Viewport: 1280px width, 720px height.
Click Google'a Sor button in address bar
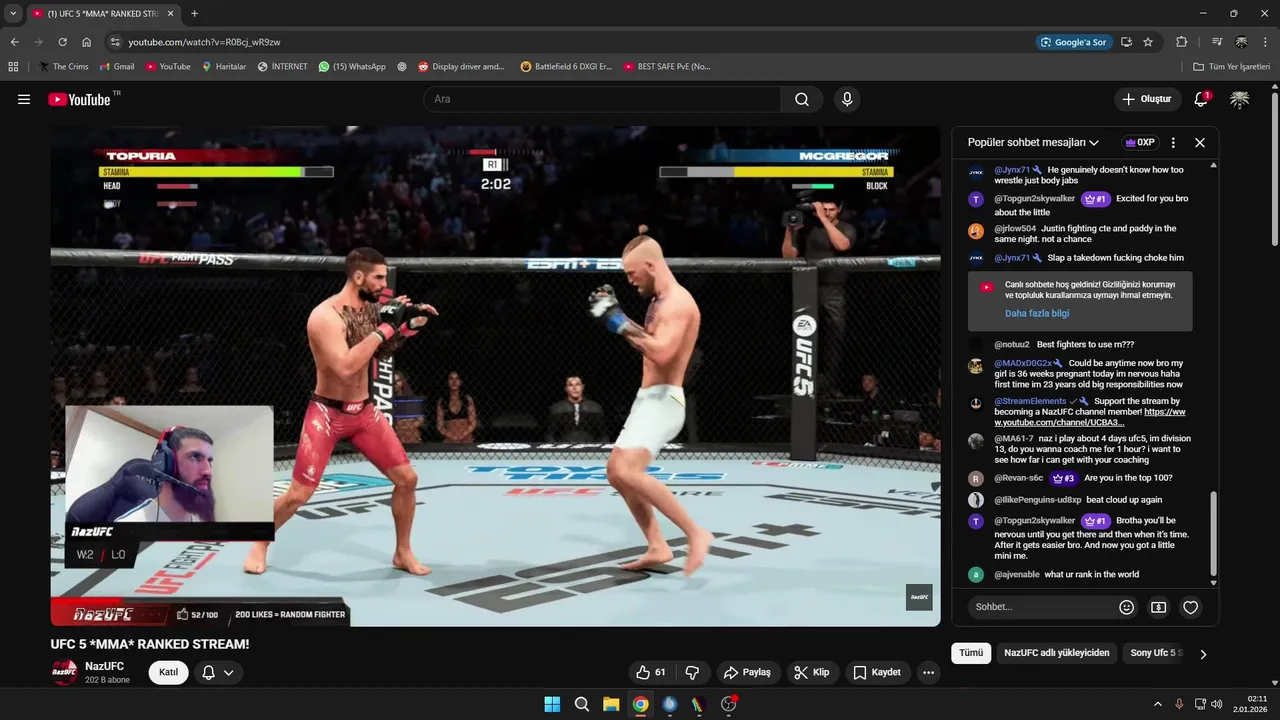coord(1074,42)
